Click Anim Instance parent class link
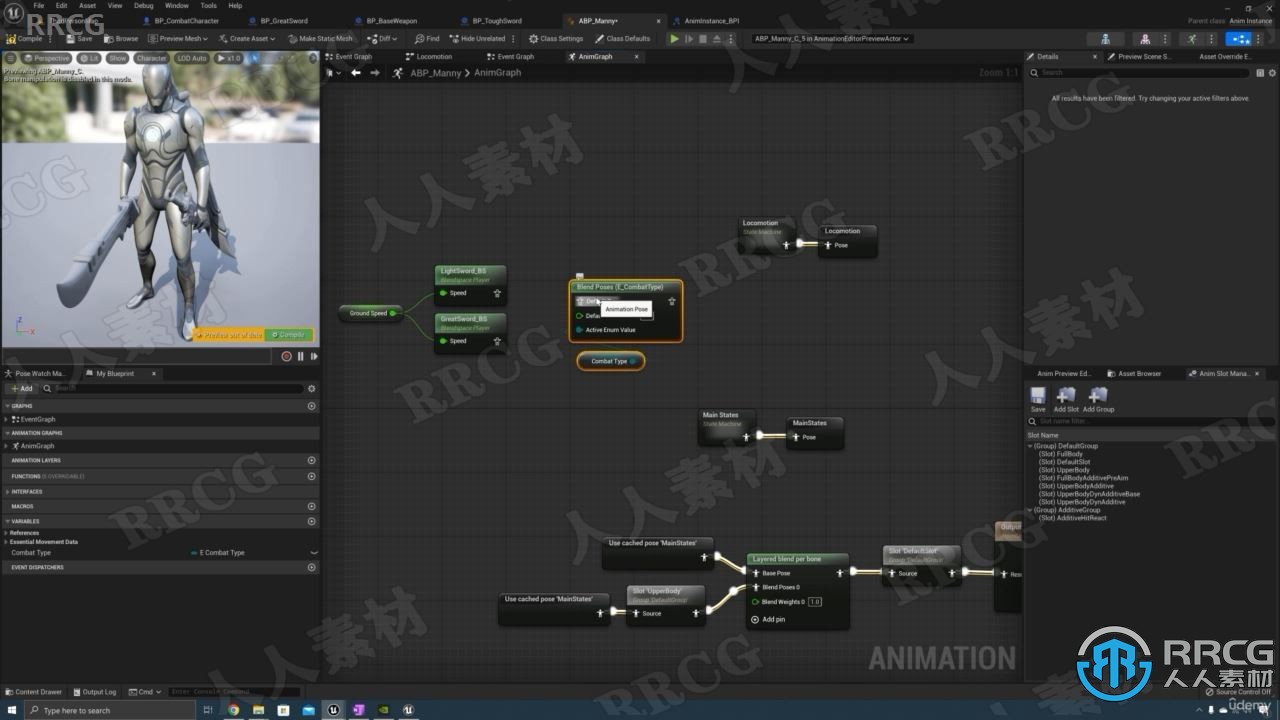1280x720 pixels. (1250, 20)
